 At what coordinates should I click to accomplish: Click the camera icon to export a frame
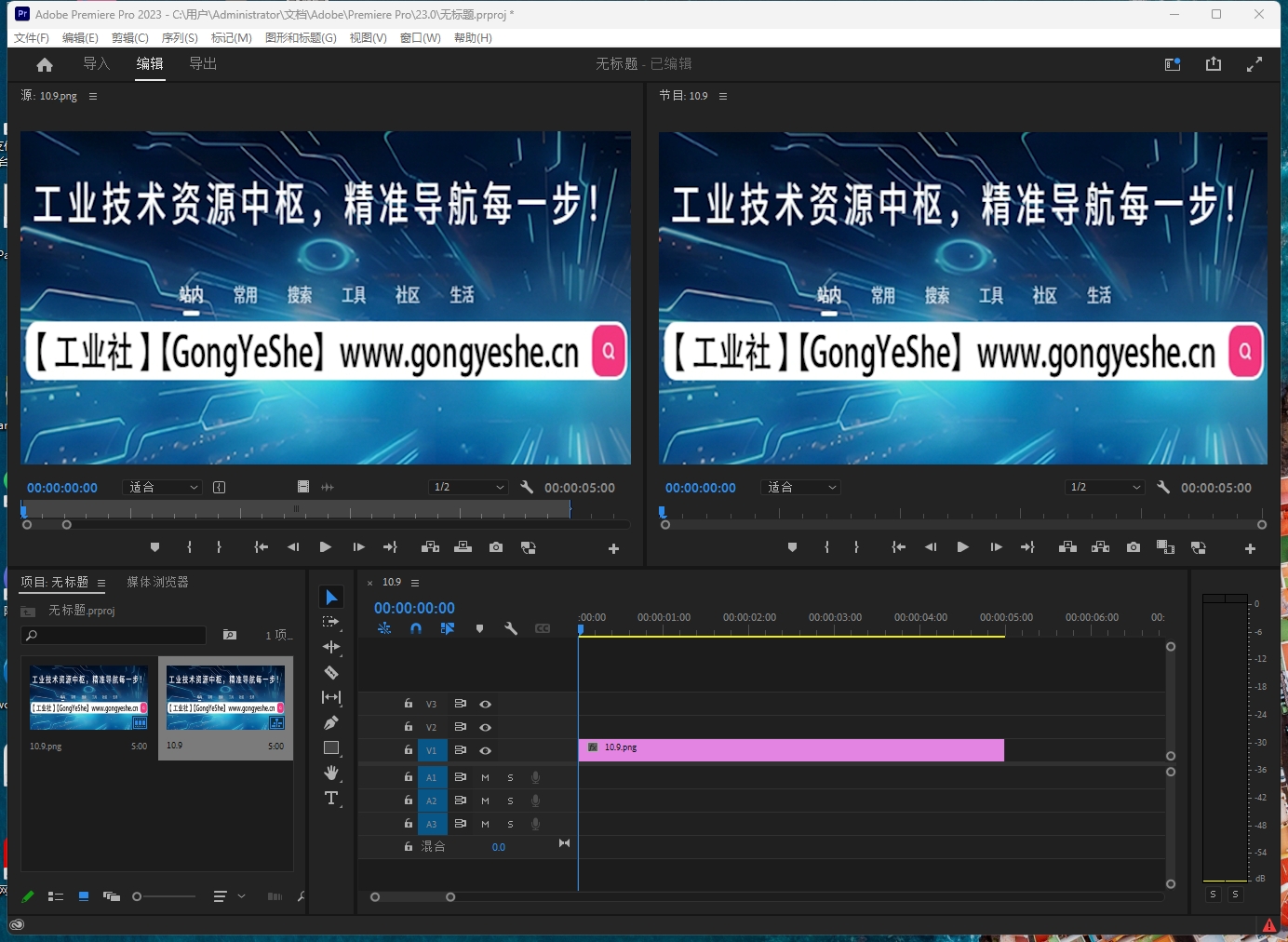(495, 547)
